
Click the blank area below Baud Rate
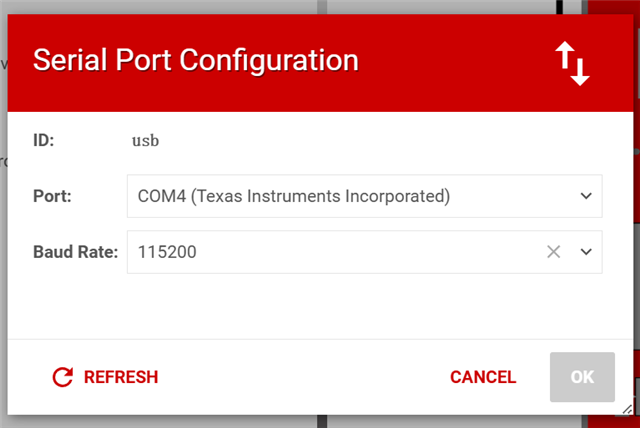320,305
